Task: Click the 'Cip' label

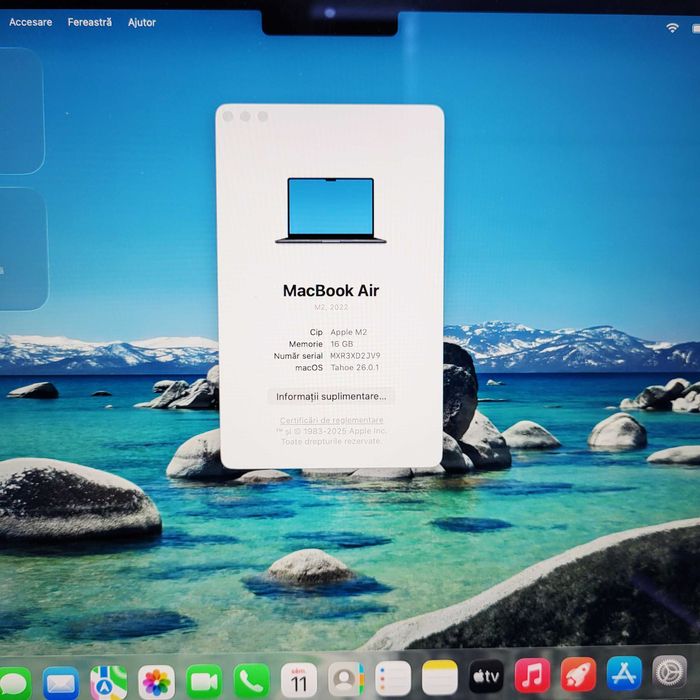Action: pyautogui.click(x=316, y=332)
